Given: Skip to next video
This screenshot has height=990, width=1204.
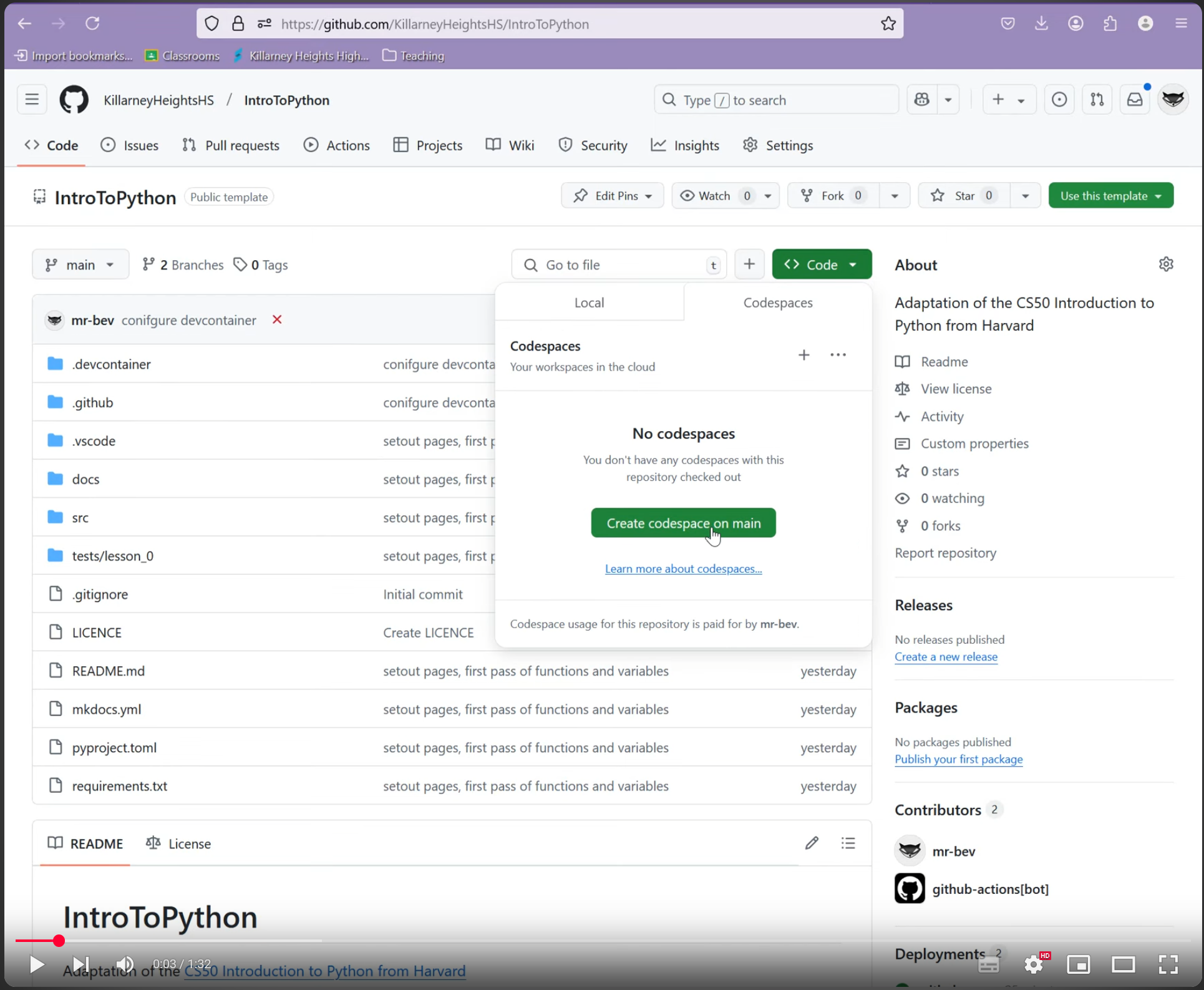Looking at the screenshot, I should point(80,964).
